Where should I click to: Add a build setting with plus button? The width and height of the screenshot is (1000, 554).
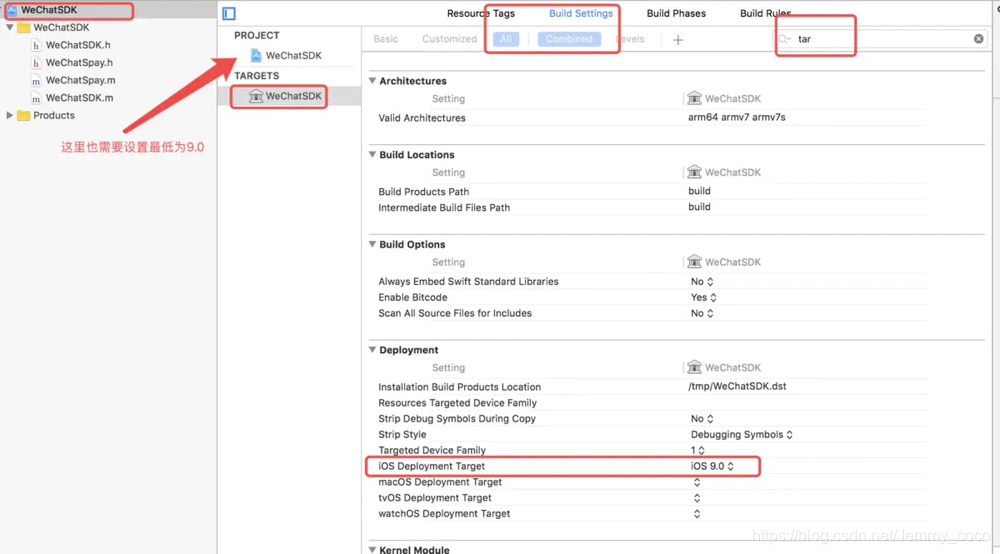678,40
